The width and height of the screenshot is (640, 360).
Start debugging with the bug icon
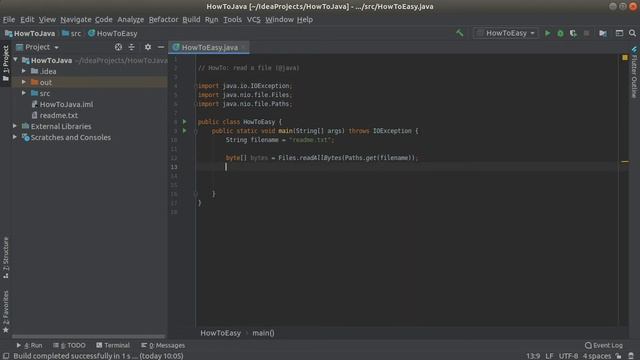click(x=560, y=33)
